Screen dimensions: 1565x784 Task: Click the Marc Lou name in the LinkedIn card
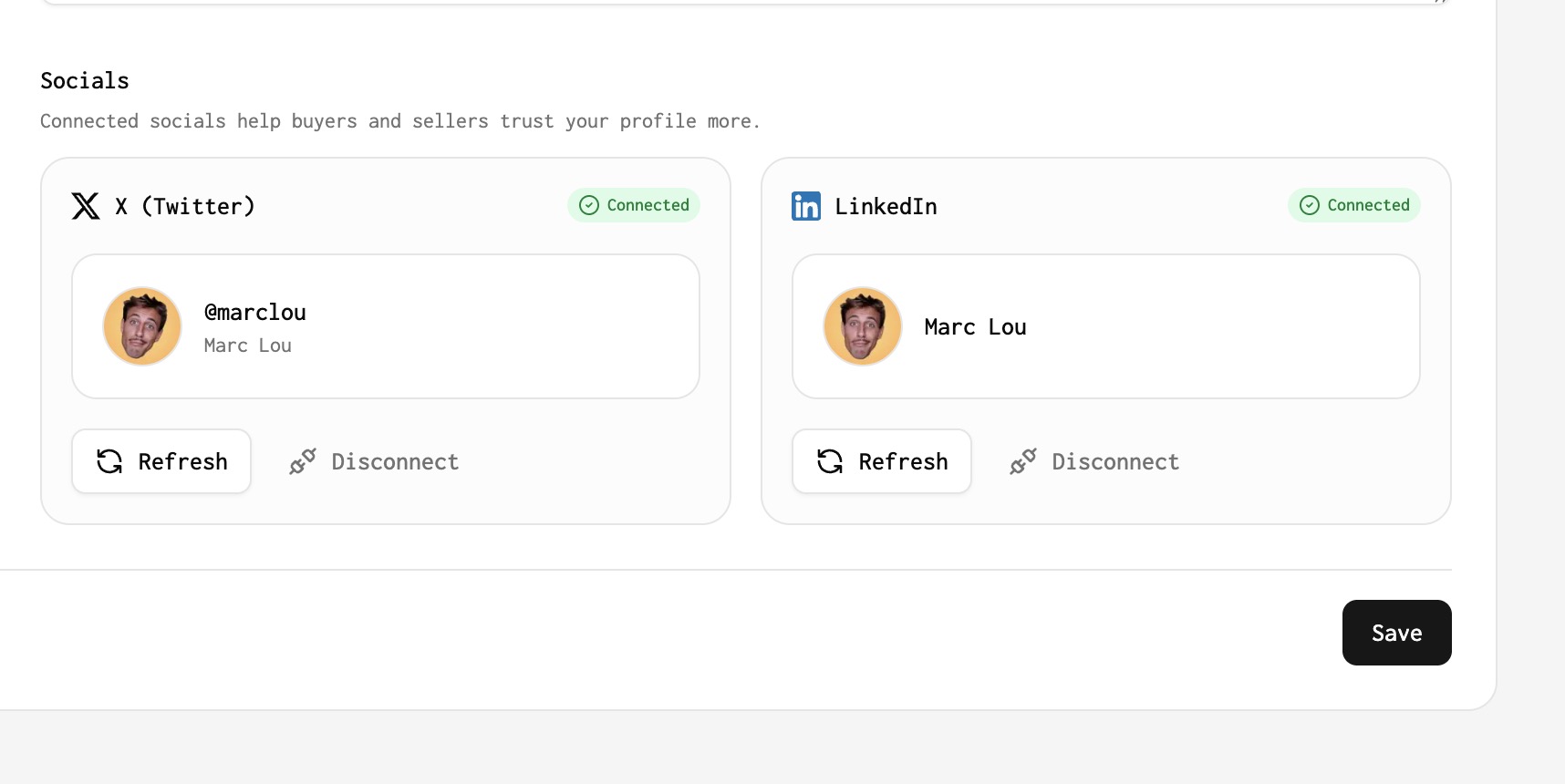975,327
